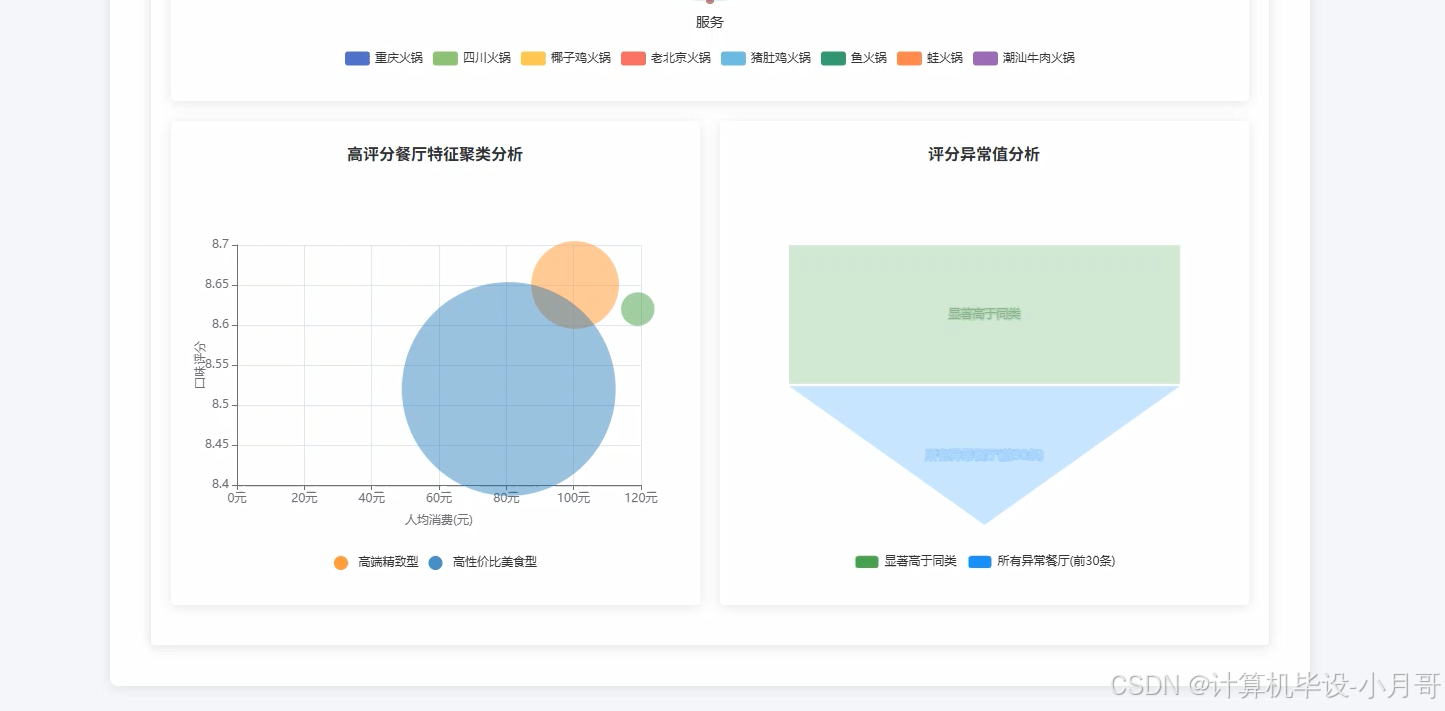This screenshot has height=711, width=1445.
Task: Toggle the 重庆火锅 legend item
Action: click(384, 58)
